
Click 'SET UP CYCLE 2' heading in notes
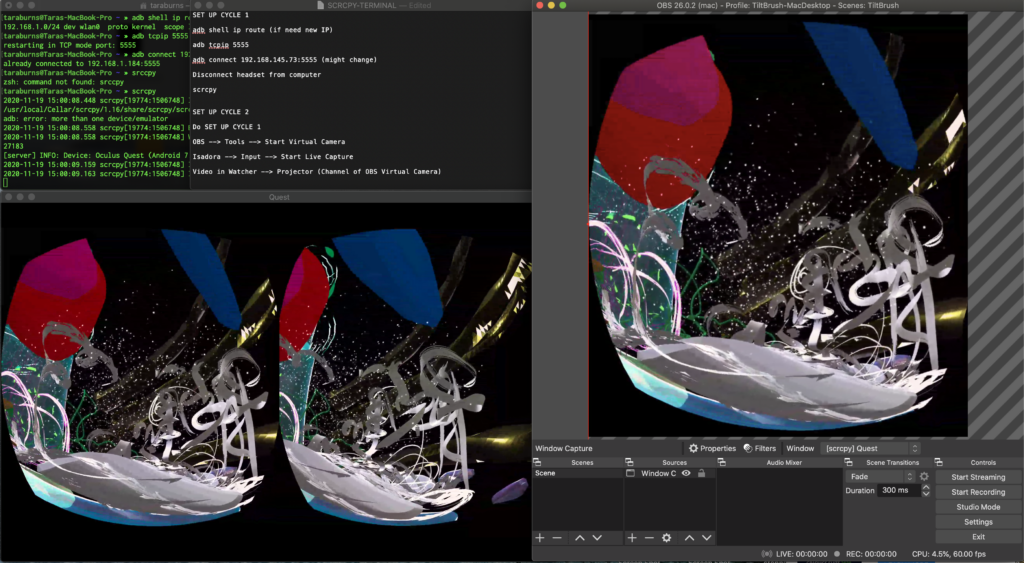click(221, 112)
